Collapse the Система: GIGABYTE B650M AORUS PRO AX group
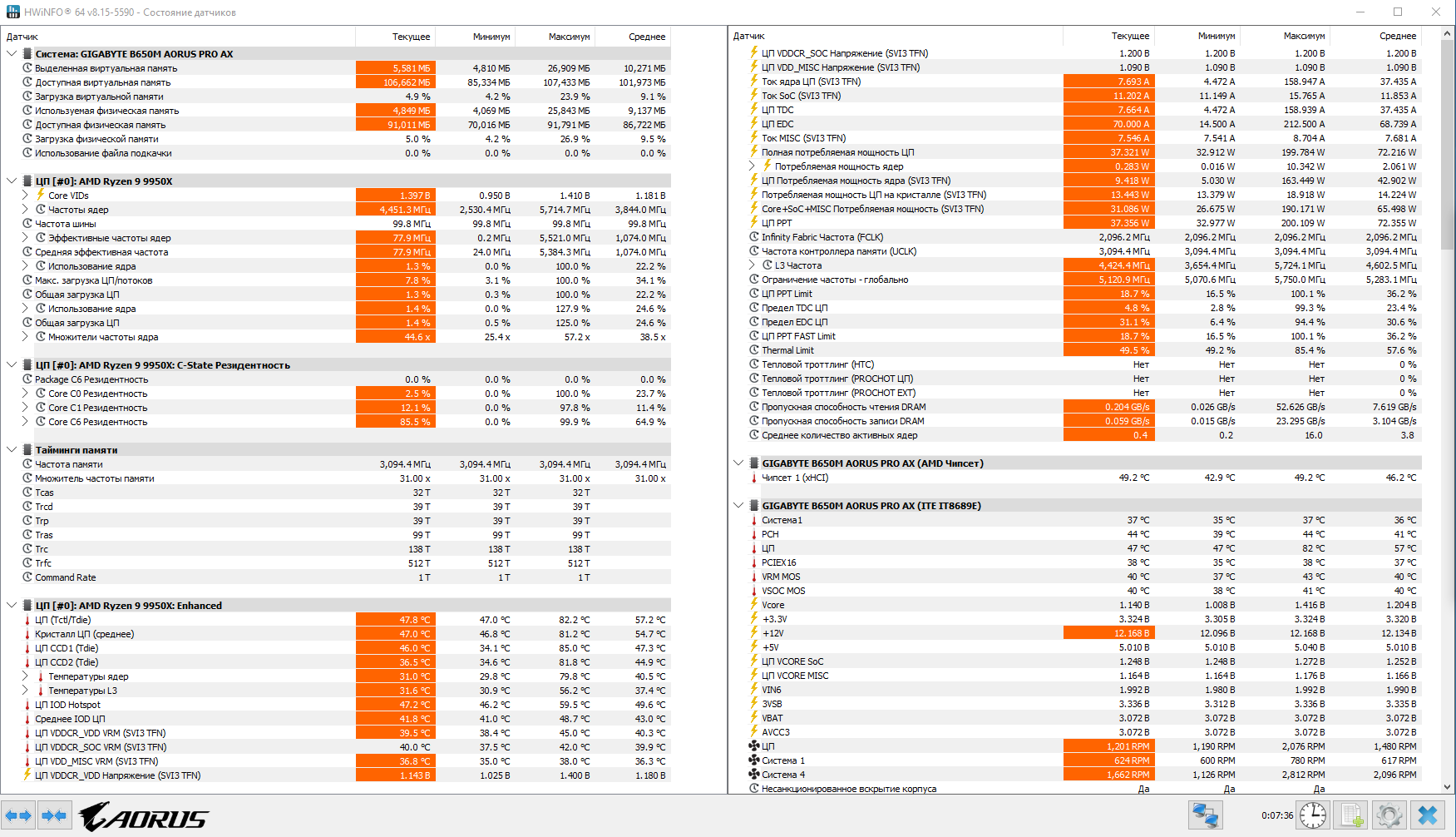Viewport: 1456px width, 837px height. 12,54
